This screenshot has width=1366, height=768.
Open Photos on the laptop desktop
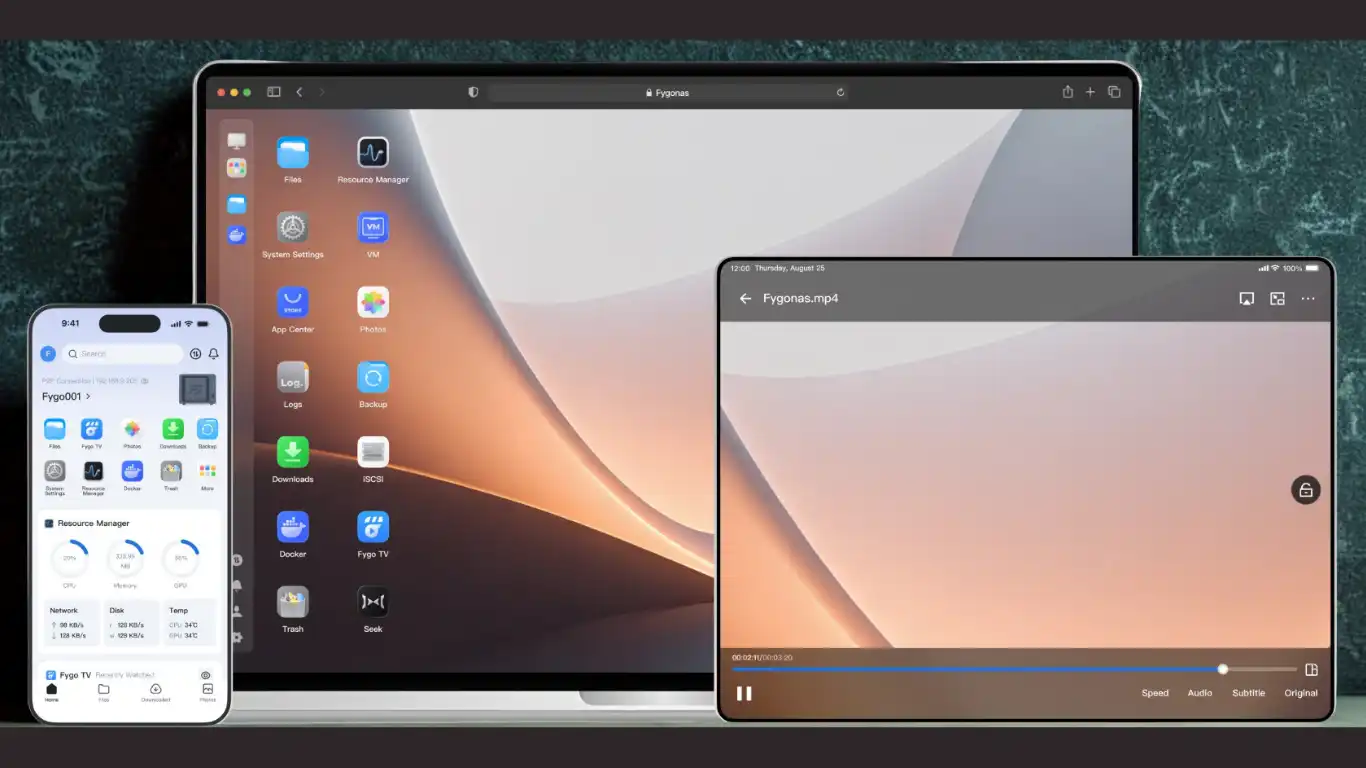[373, 303]
